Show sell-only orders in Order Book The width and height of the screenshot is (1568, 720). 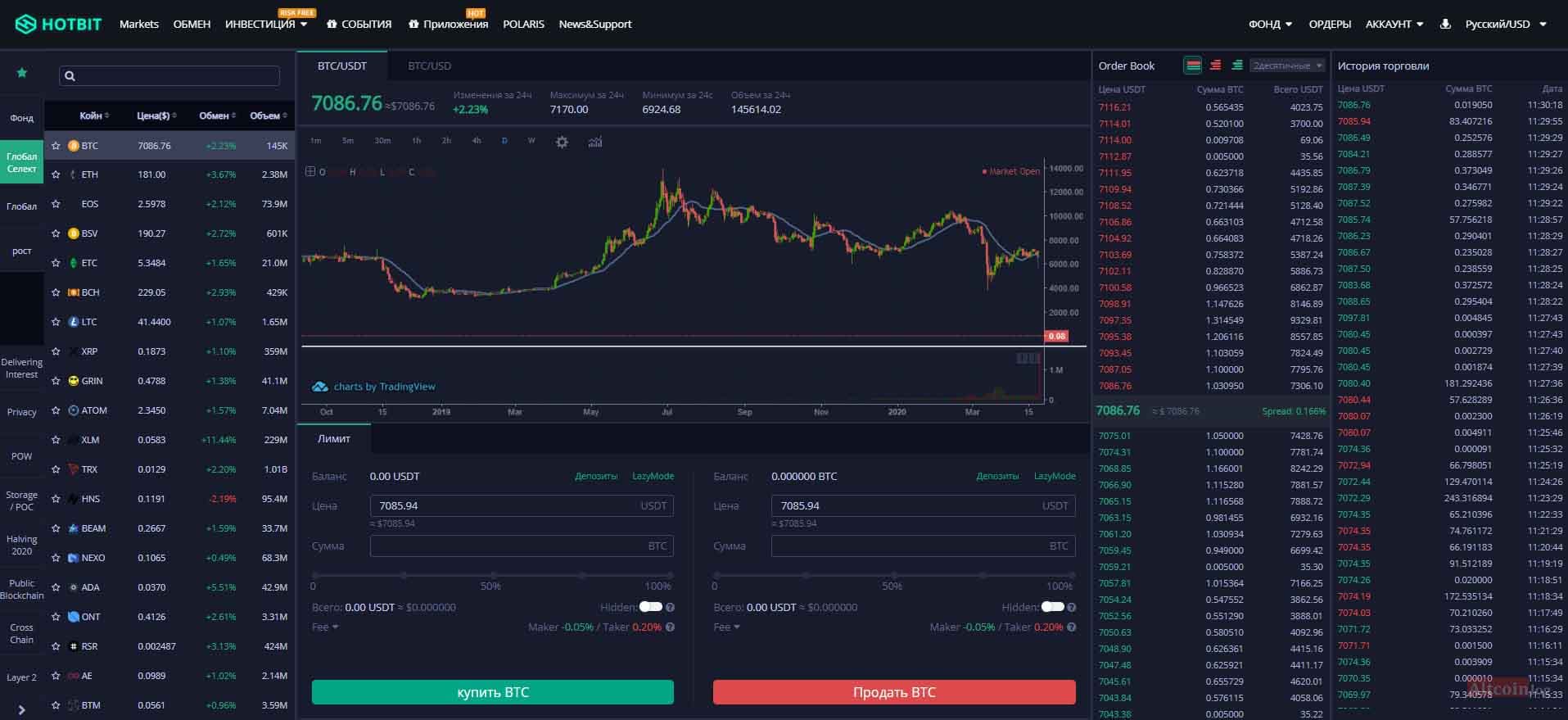click(1215, 66)
